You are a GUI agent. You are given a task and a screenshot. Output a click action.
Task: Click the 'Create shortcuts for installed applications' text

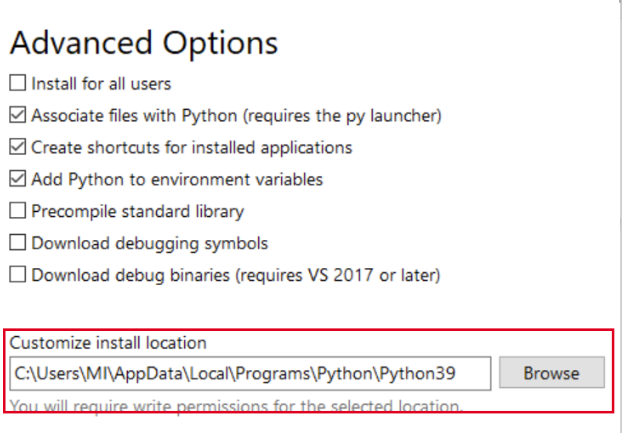coord(191,147)
